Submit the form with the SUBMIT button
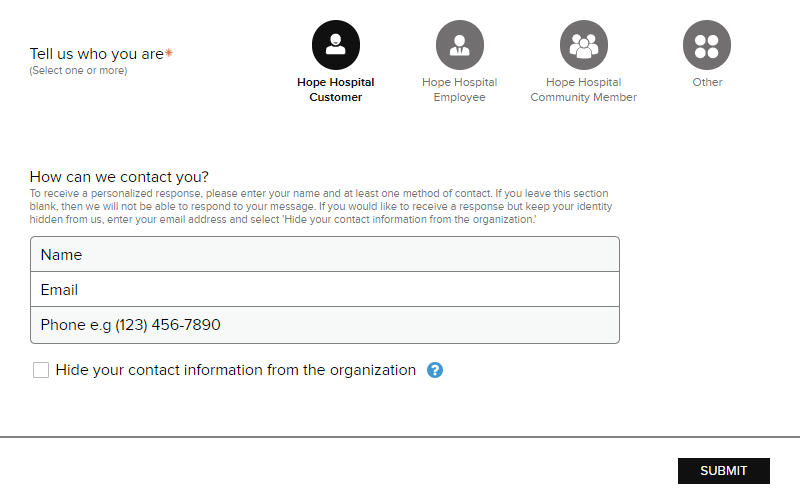This screenshot has width=800, height=504. pyautogui.click(x=723, y=471)
